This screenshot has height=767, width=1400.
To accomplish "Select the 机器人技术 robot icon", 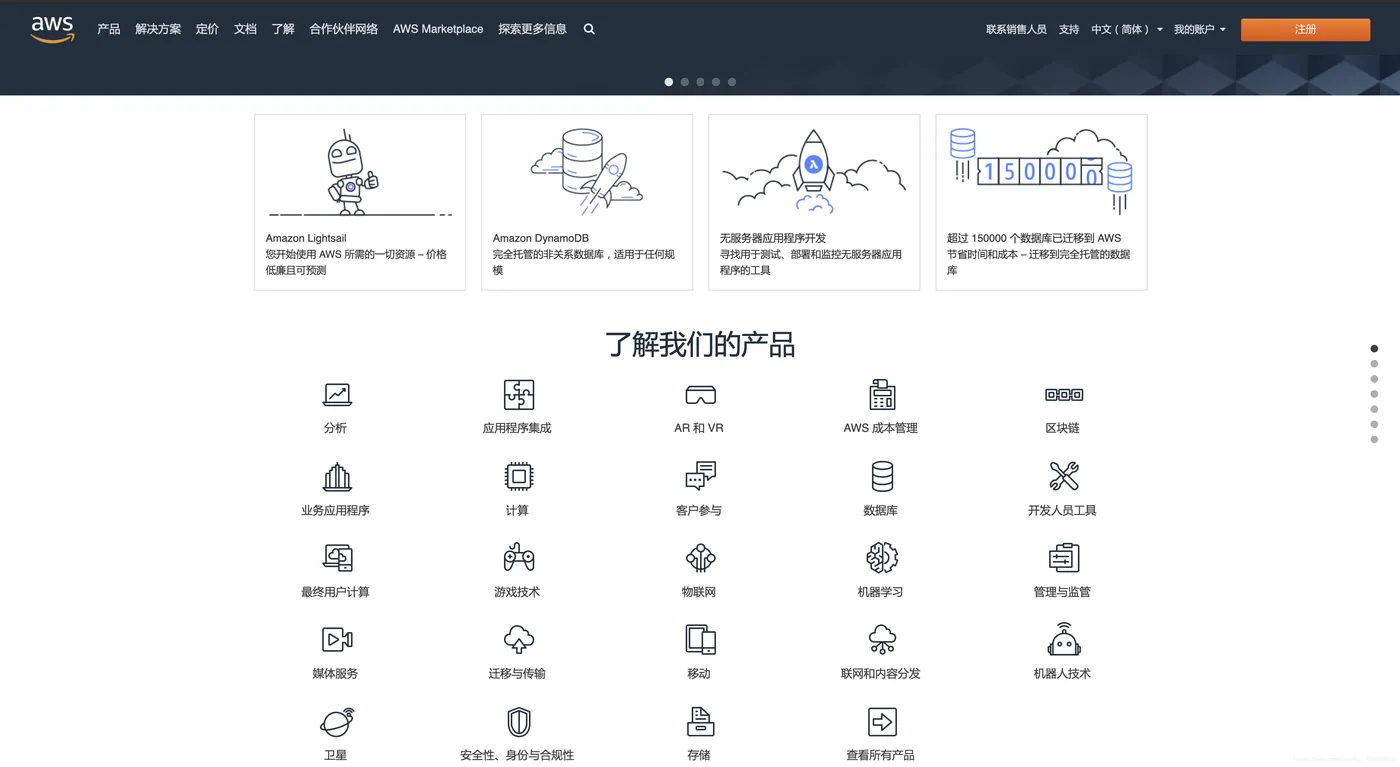I will coord(1063,639).
